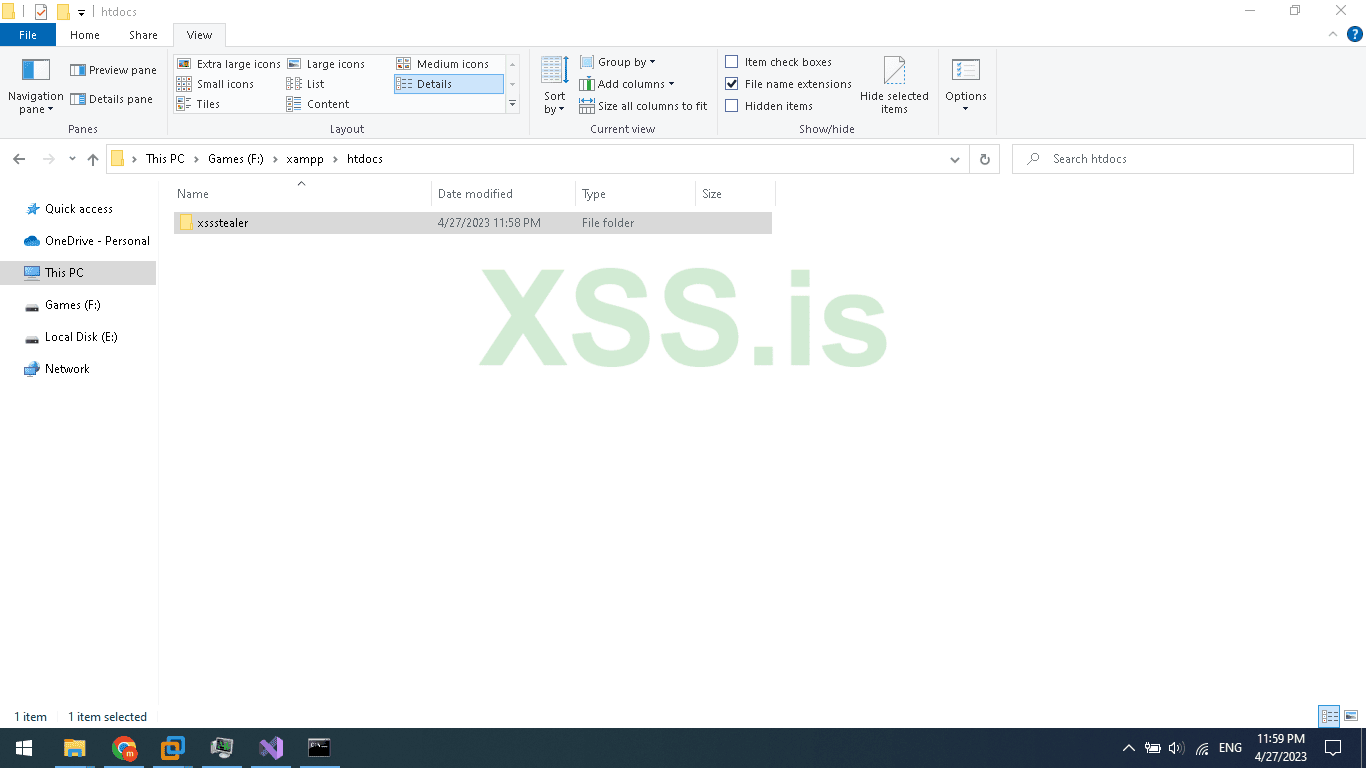Viewport: 1366px width, 768px height.
Task: Open File Explorer from the taskbar
Action: point(75,748)
